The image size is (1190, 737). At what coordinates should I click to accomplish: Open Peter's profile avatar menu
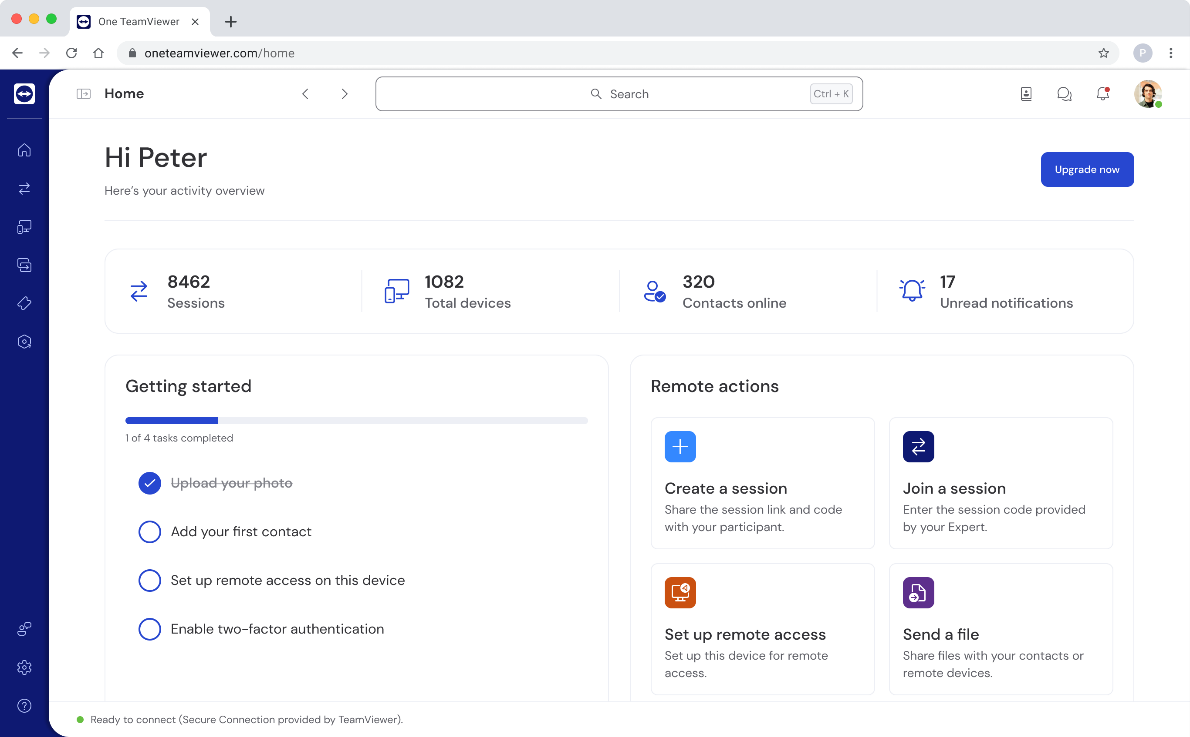coord(1147,94)
